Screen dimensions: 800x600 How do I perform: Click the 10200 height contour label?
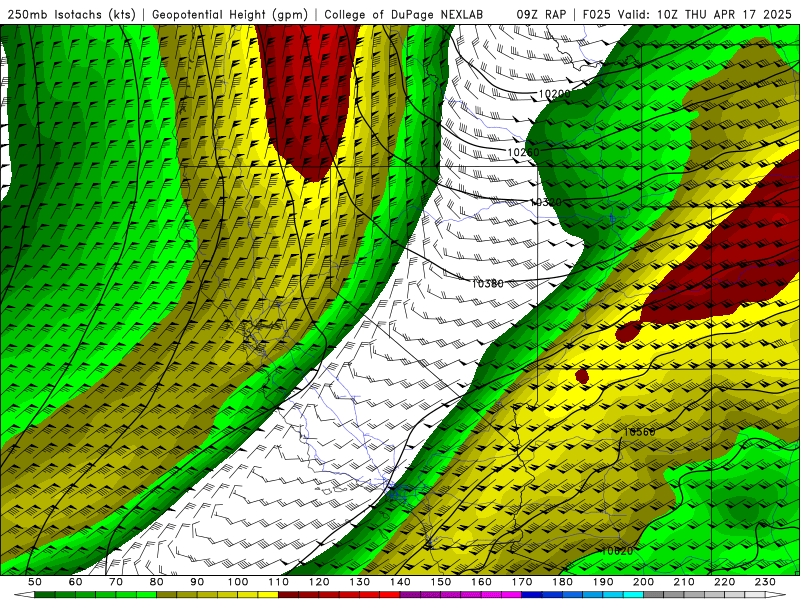(554, 94)
